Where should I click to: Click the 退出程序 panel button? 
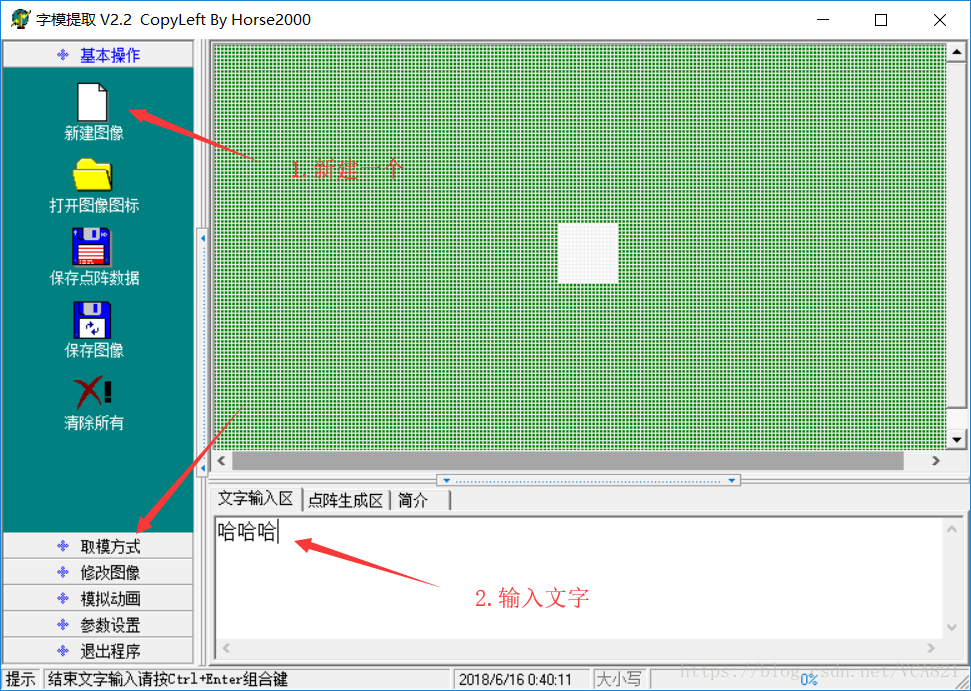click(98, 651)
